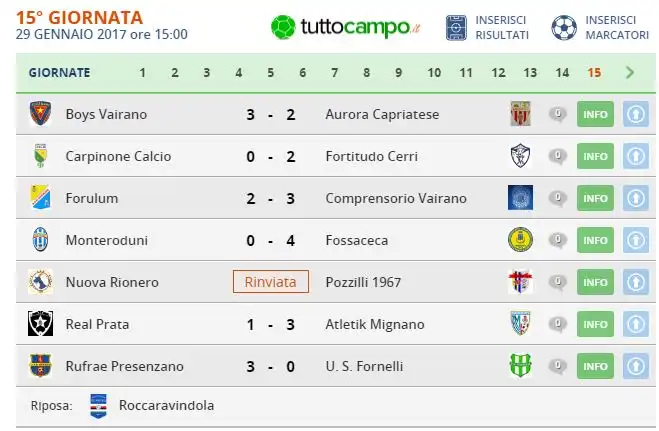Switch to giornata 10 tab
This screenshot has height=431, width=659.
point(434,73)
